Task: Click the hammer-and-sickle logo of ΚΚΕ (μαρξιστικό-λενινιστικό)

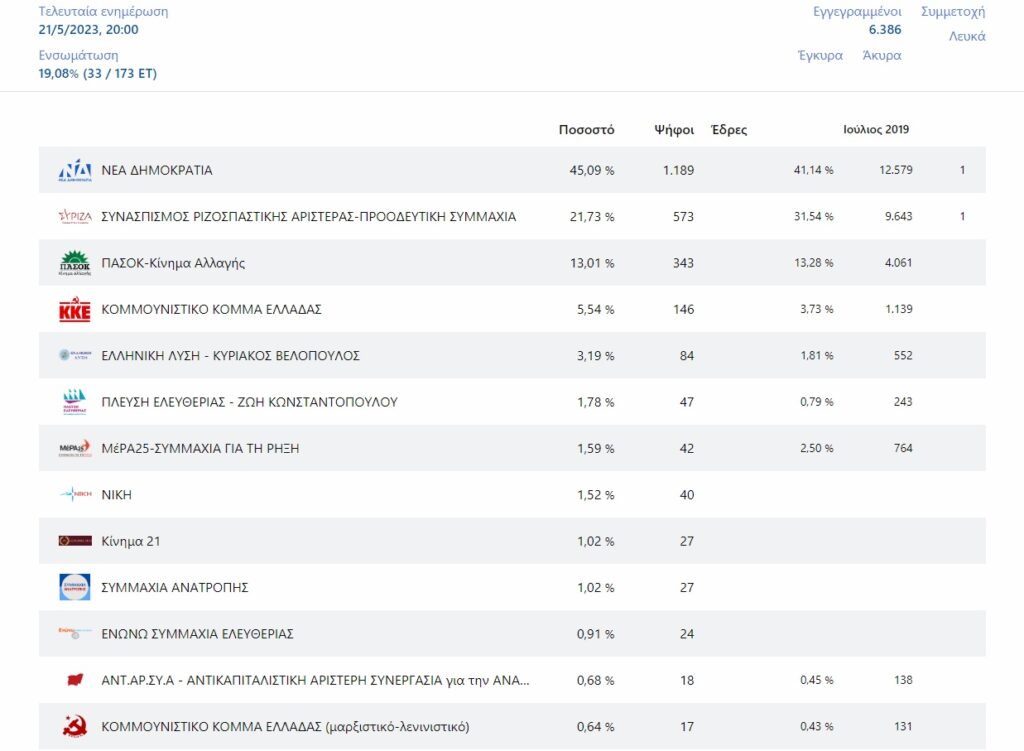Action: 75,726
